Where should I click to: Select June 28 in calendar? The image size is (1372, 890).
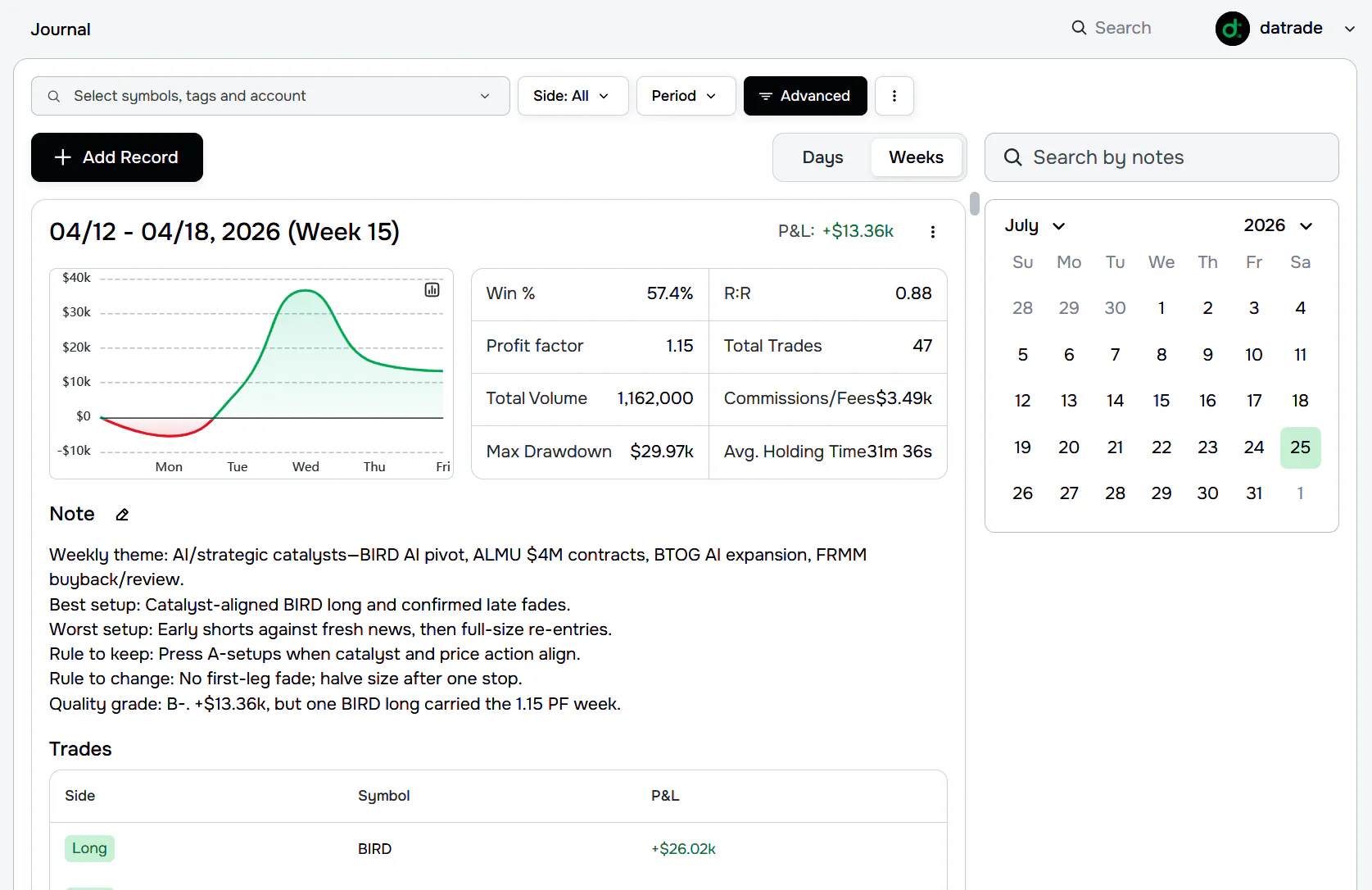(1022, 308)
